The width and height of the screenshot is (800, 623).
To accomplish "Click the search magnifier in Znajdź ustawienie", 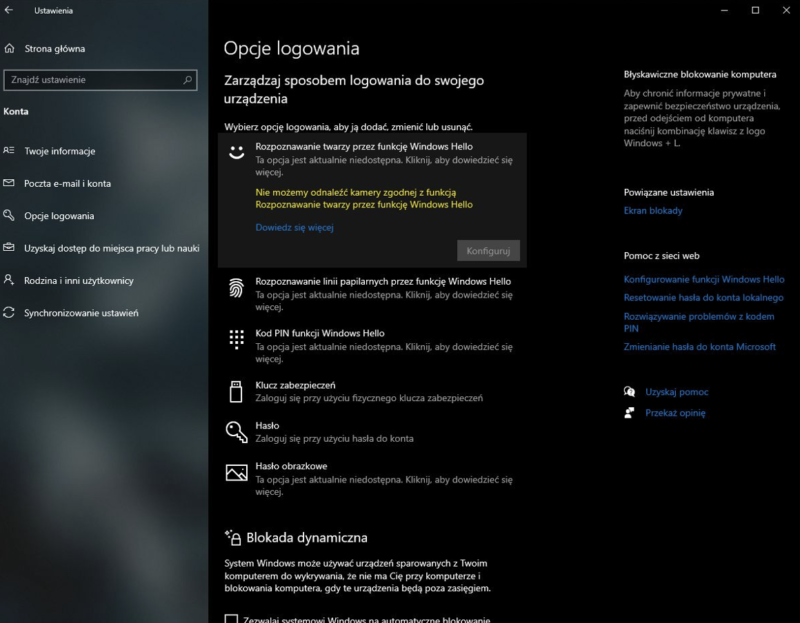I will coord(187,79).
